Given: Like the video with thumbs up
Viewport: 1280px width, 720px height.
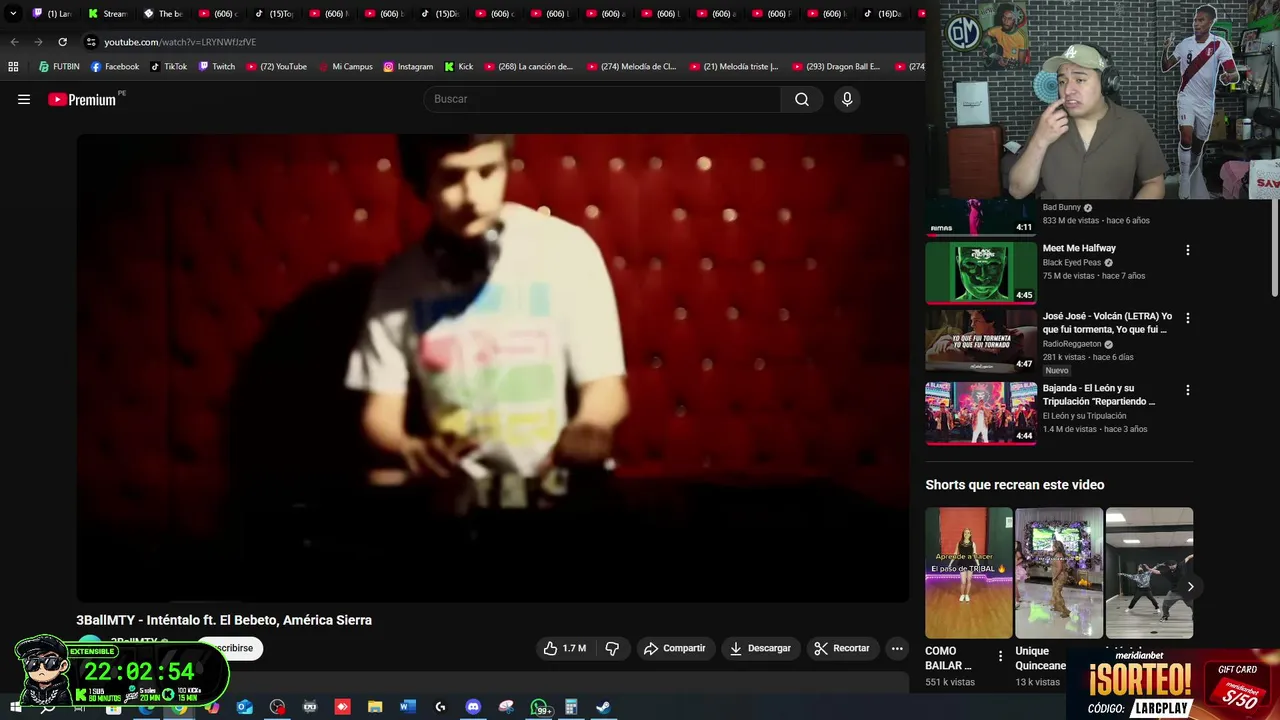Looking at the screenshot, I should tap(565, 648).
